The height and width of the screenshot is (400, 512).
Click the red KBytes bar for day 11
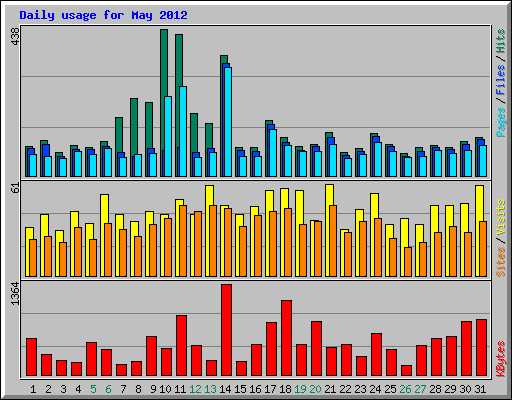pyautogui.click(x=181, y=346)
